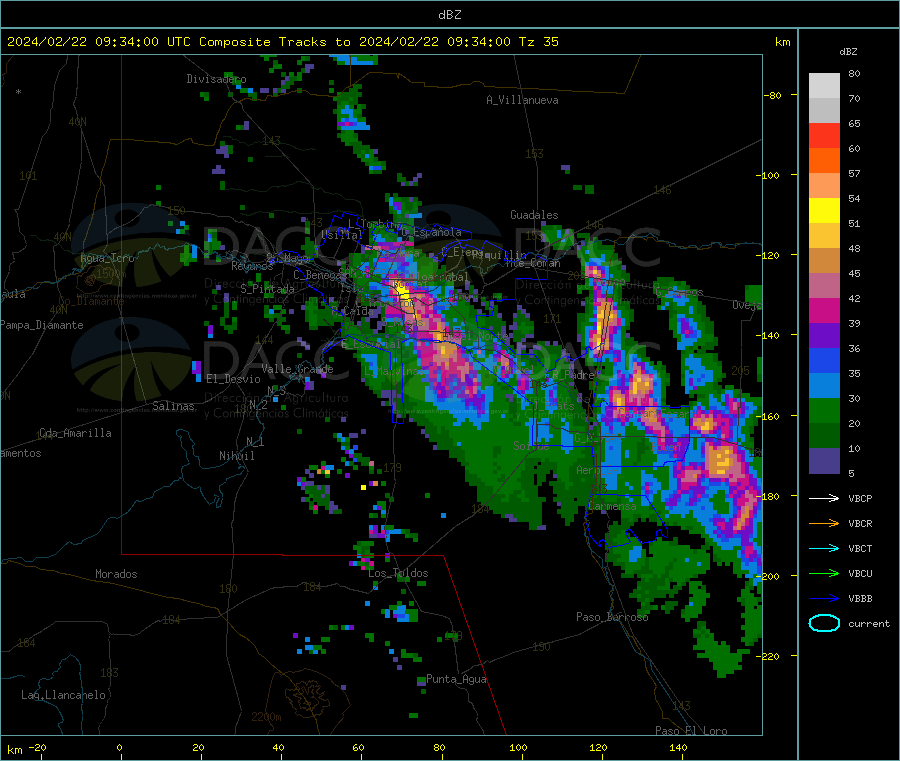
Task: Click the 'Tz 35' header text
Action: point(538,42)
